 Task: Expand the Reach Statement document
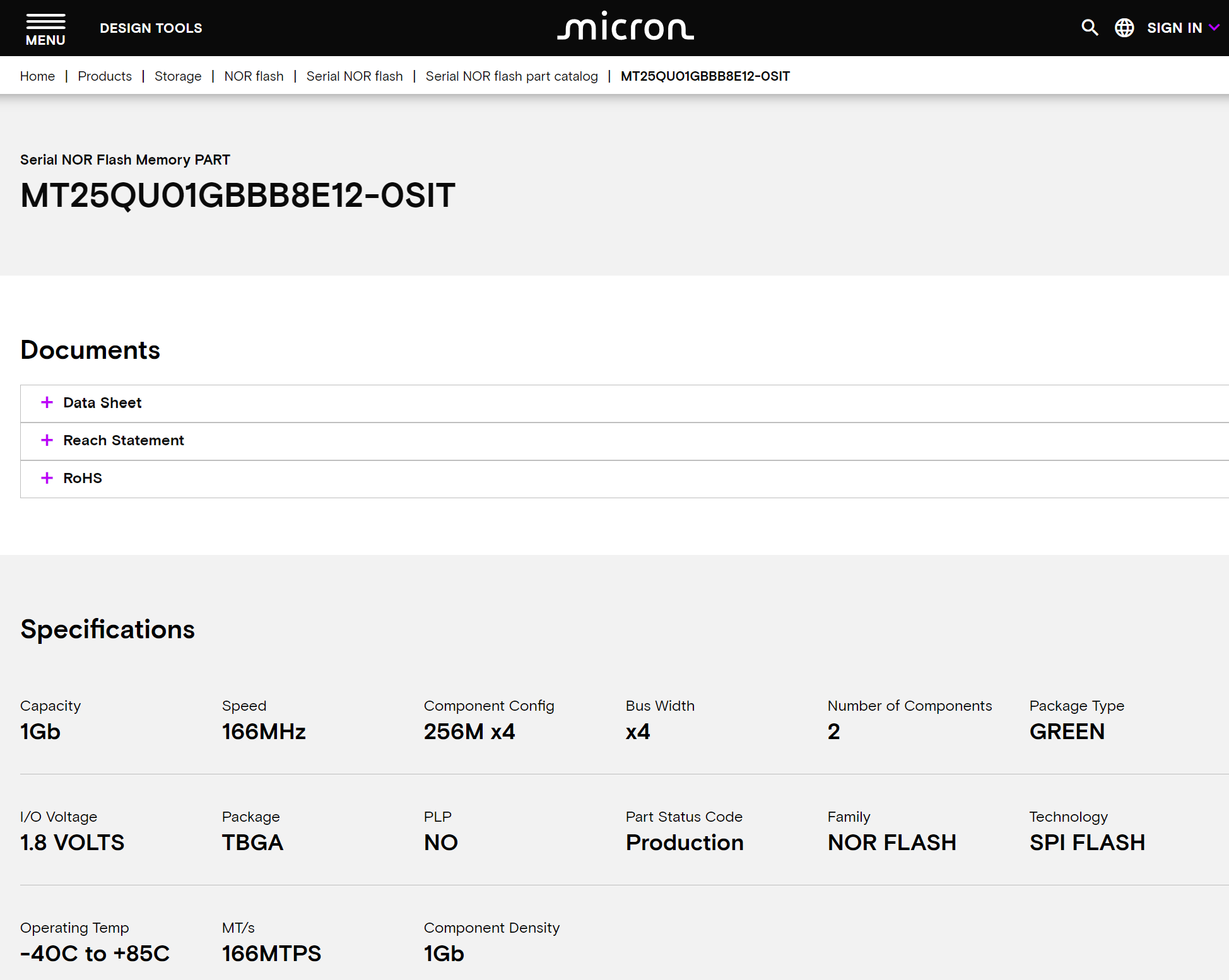46,440
